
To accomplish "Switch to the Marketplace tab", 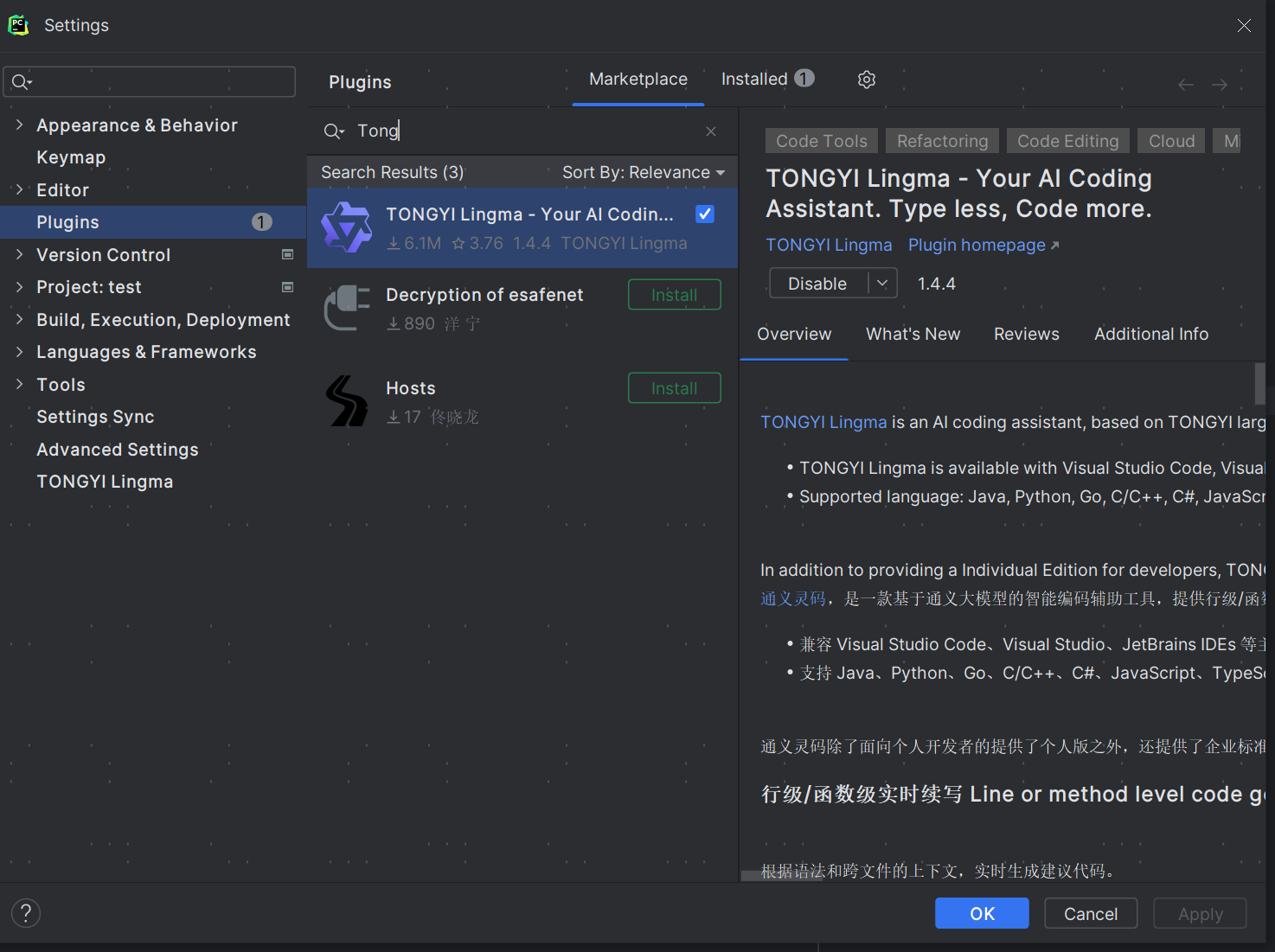I will pos(638,80).
